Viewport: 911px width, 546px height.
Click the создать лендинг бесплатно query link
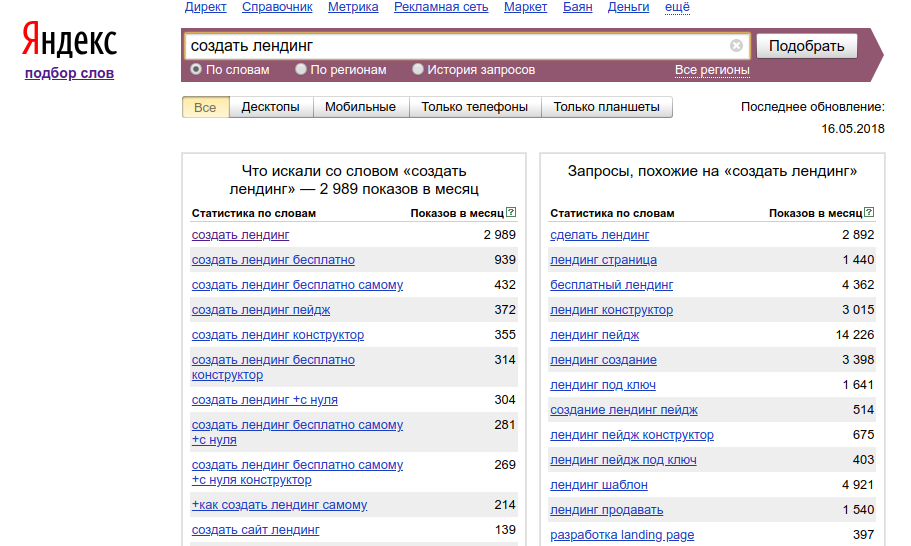click(273, 260)
